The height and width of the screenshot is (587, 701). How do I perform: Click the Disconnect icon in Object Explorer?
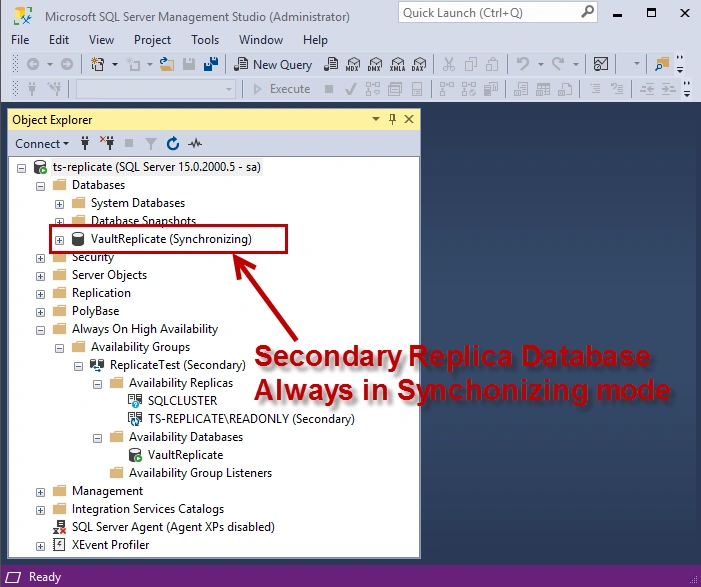tap(106, 143)
